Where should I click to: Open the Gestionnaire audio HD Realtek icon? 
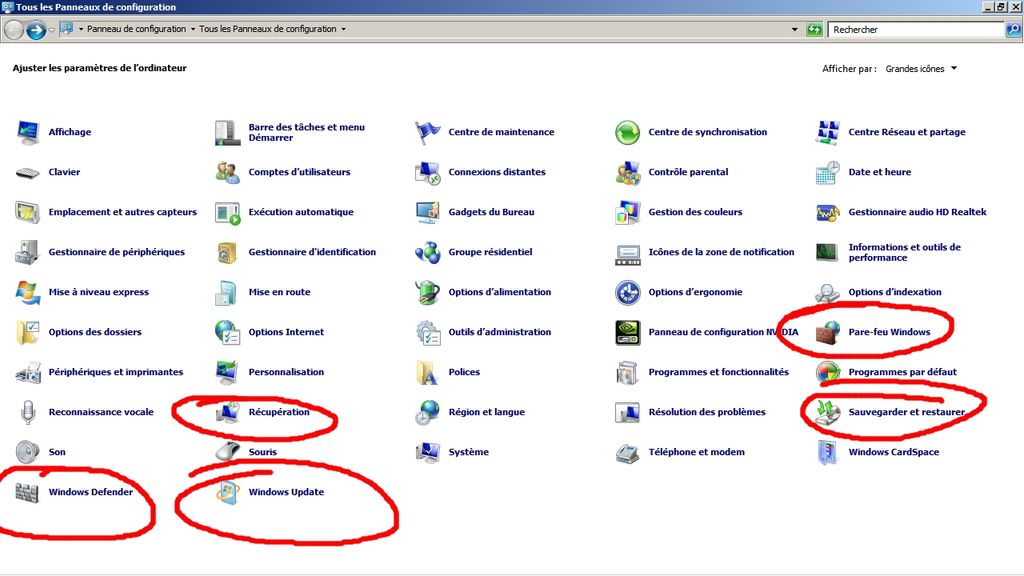[828, 212]
